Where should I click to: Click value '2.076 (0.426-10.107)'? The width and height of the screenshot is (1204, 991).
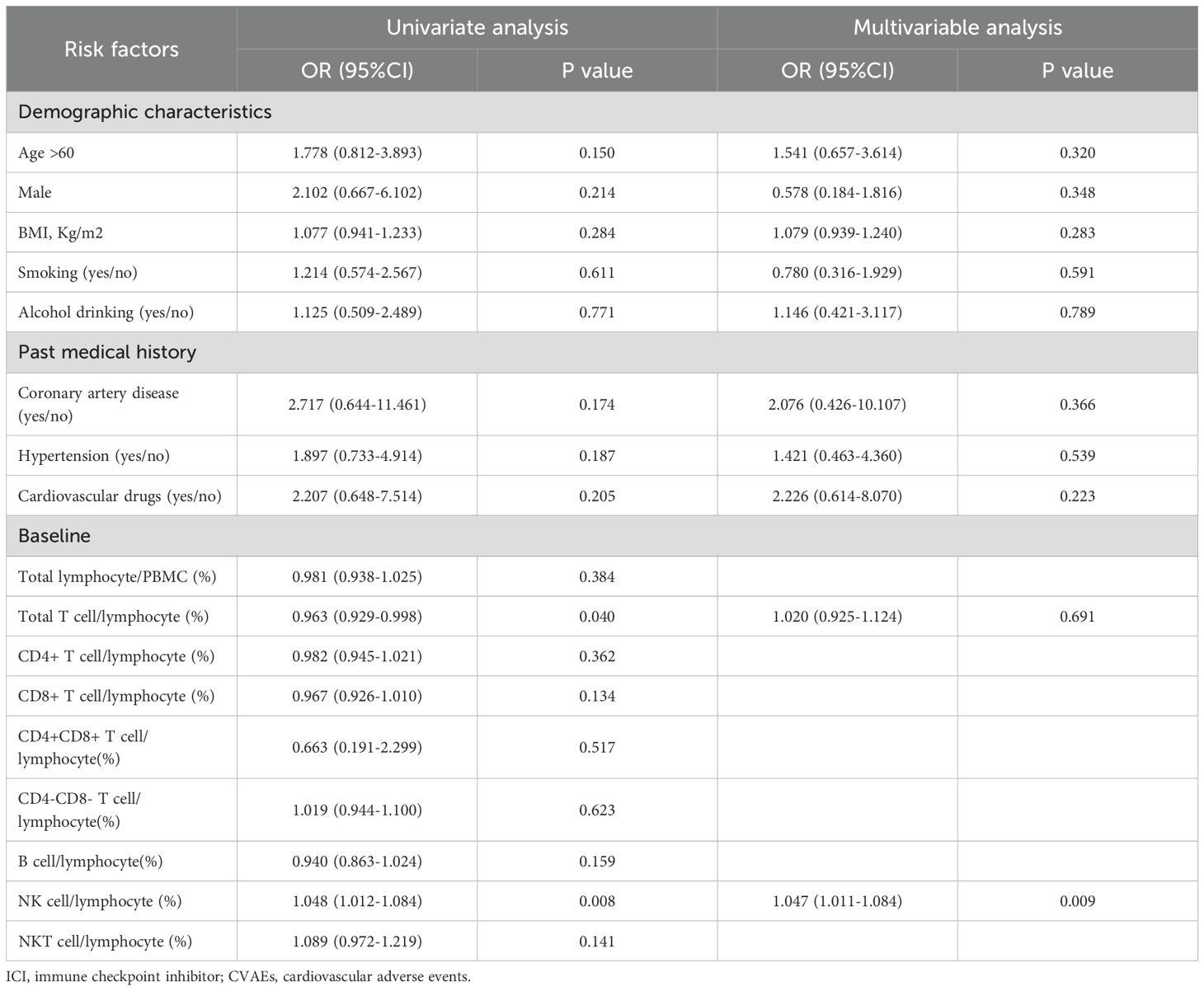pos(837,404)
